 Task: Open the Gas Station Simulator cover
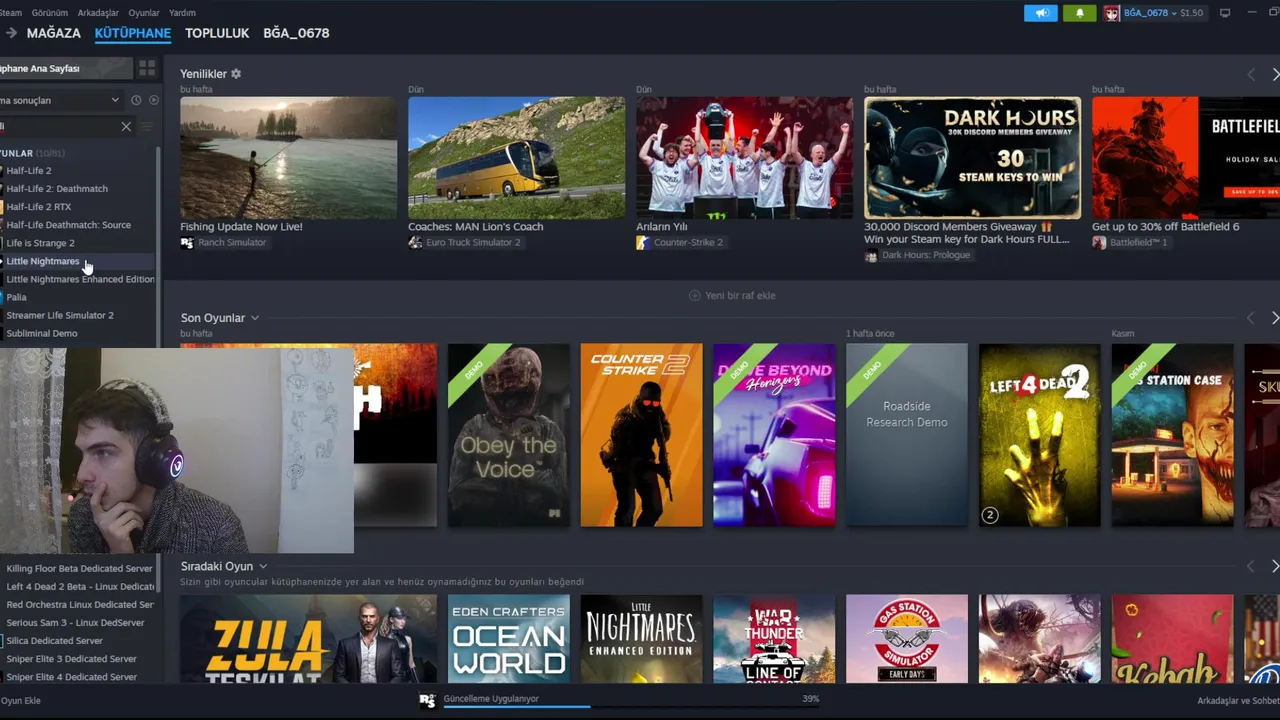tap(906, 639)
